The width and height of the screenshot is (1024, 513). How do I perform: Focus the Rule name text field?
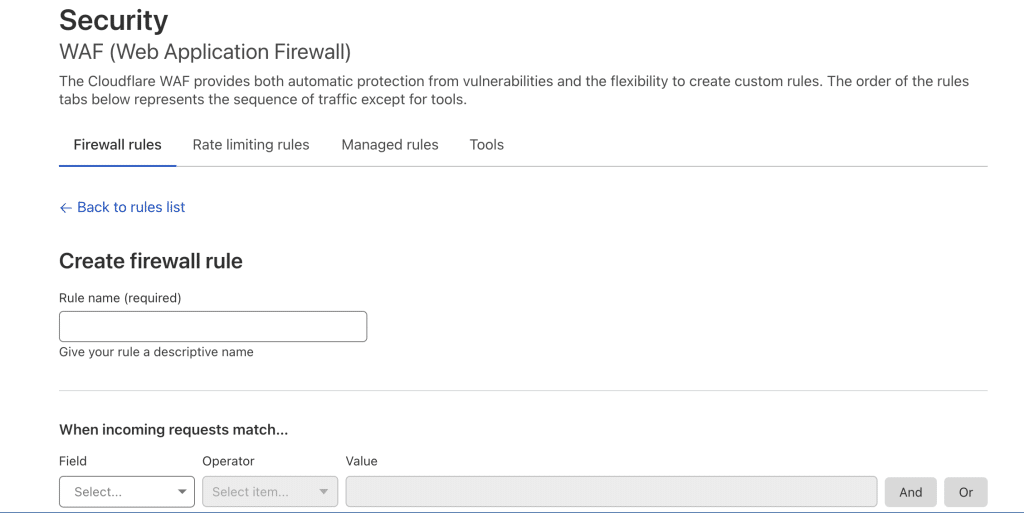click(x=213, y=327)
